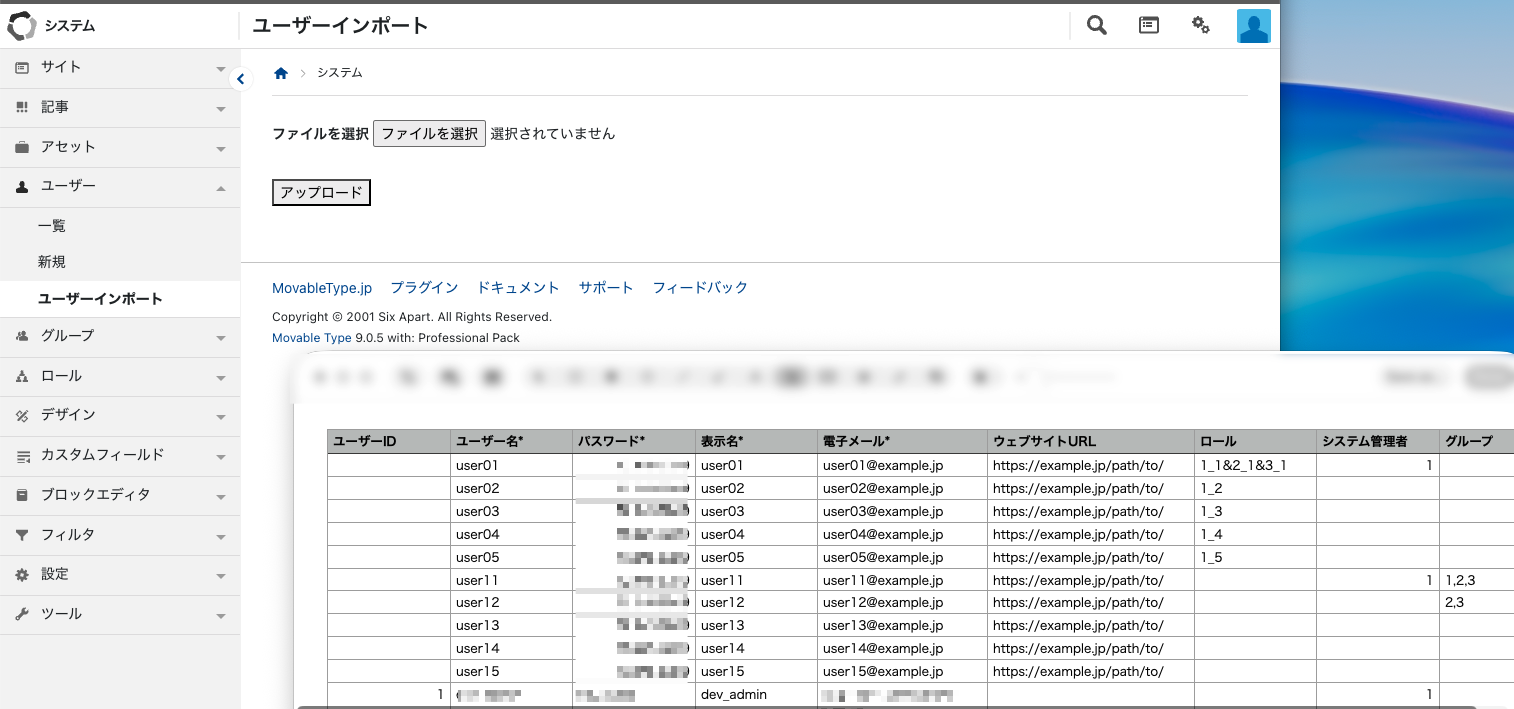
Task: Click the list panel icon in top bar
Action: (x=1148, y=25)
